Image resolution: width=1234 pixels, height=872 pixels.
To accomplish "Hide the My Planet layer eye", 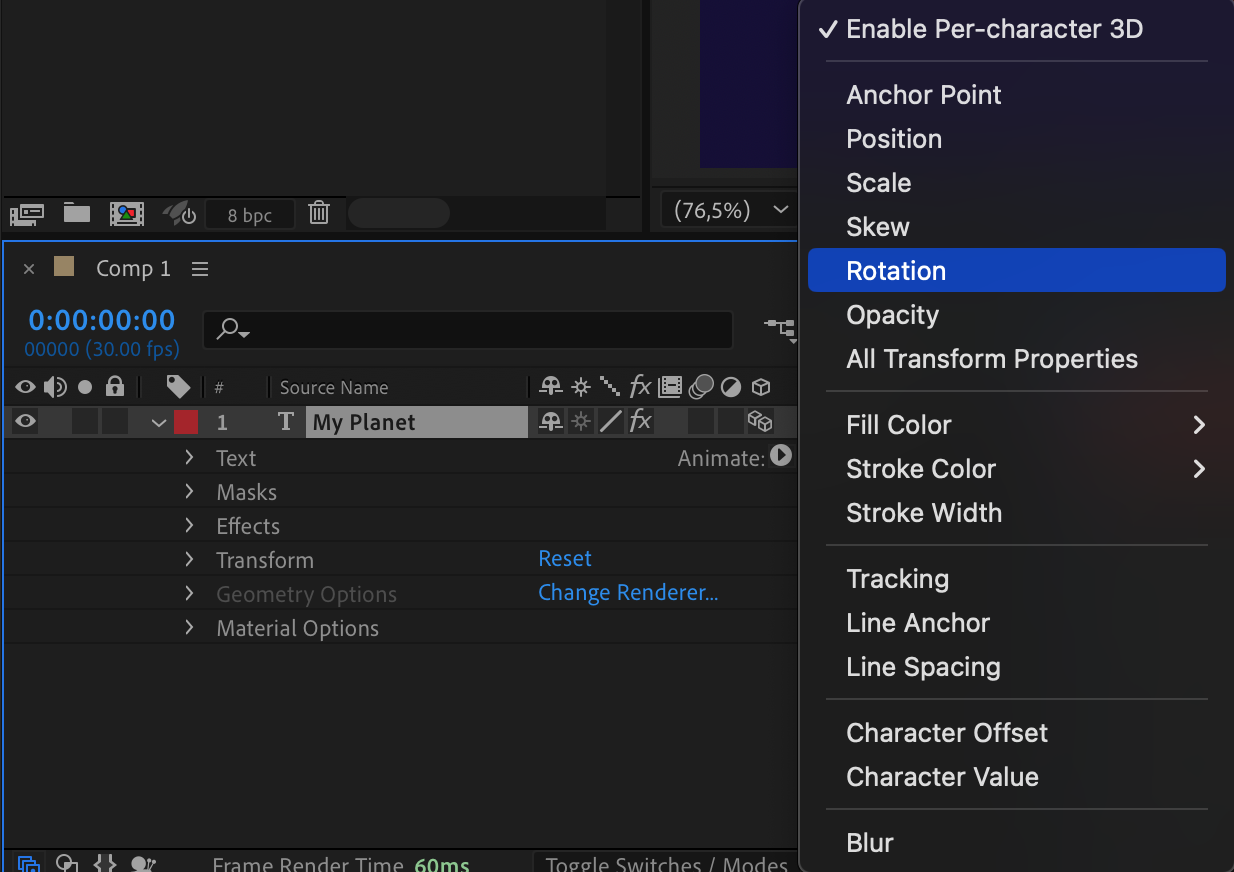I will 26,422.
